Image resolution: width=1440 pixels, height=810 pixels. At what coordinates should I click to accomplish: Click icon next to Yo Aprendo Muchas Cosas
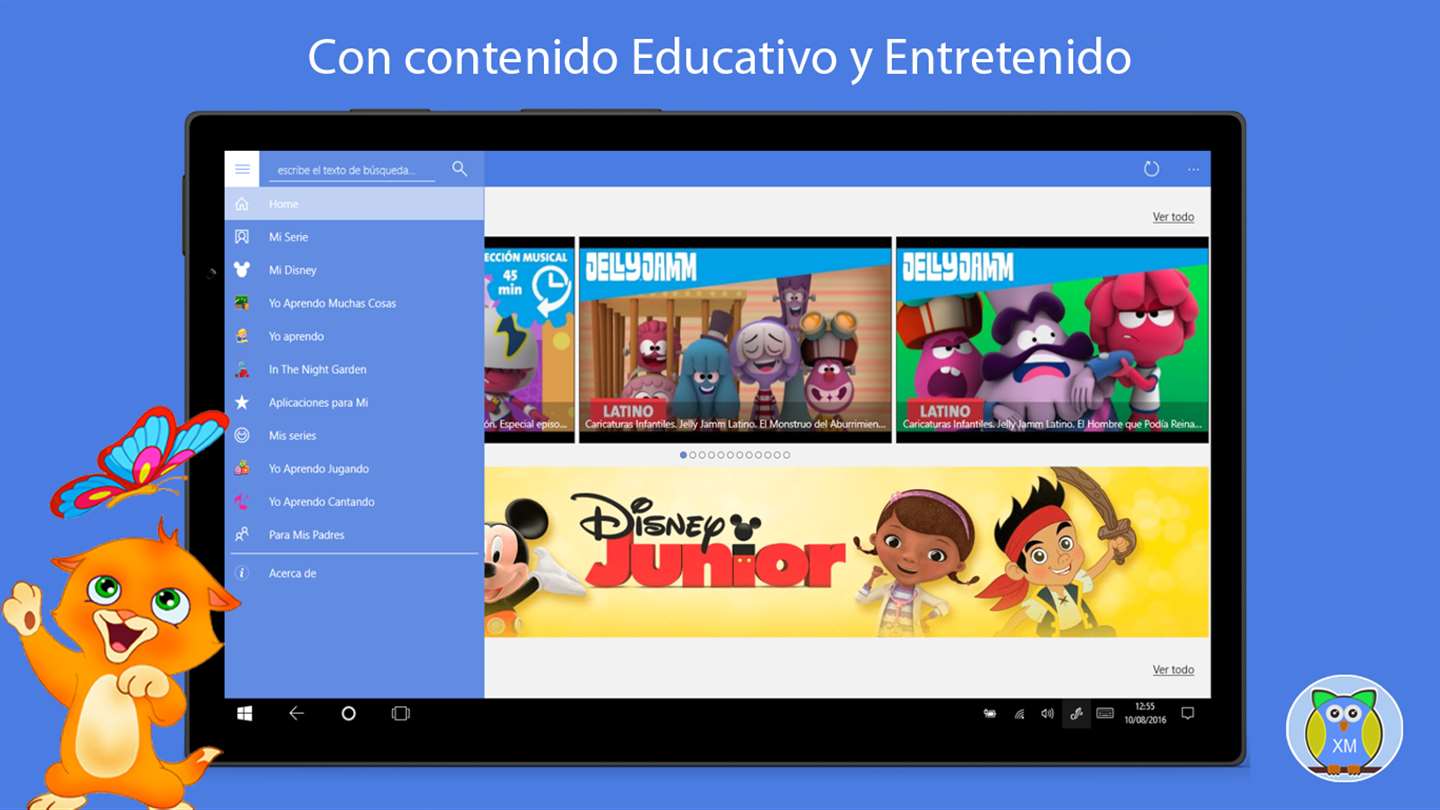(242, 303)
